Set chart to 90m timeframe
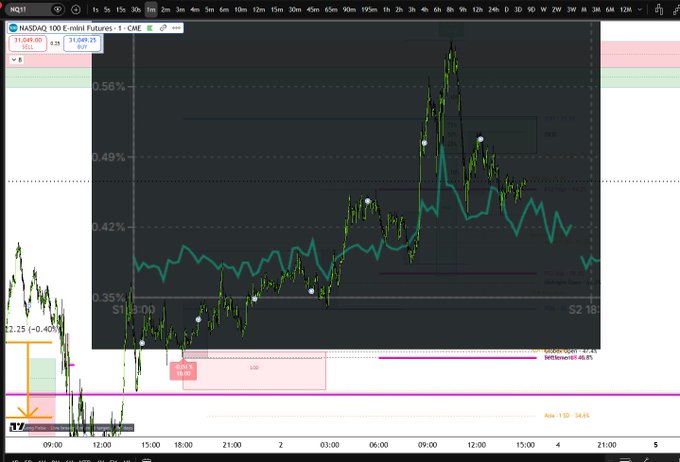Viewport: 680px width, 462px height. click(x=349, y=9)
